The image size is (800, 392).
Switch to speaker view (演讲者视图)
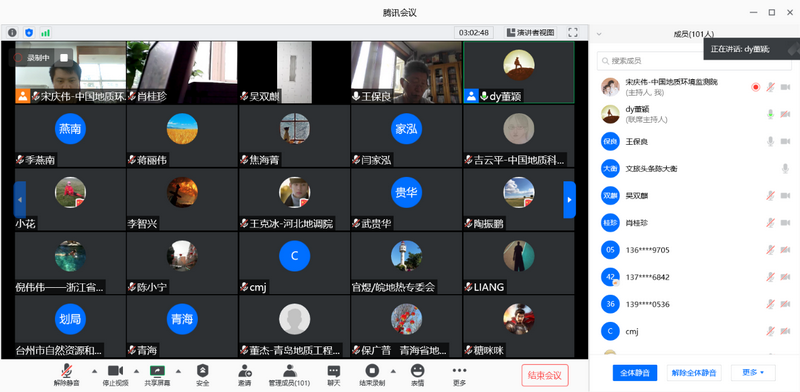531,33
